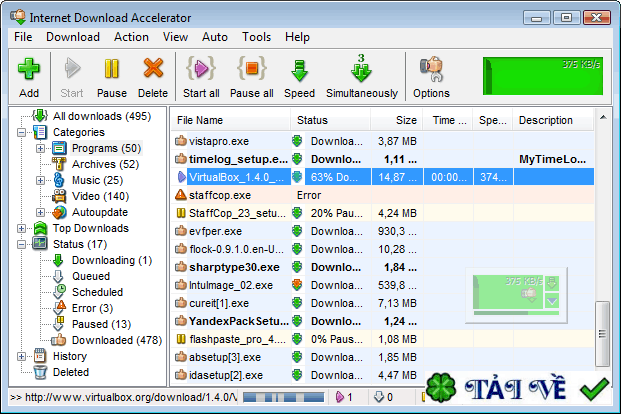Image resolution: width=621 pixels, height=414 pixels.
Task: Expand the Top Downloads tree node
Action: point(21,229)
